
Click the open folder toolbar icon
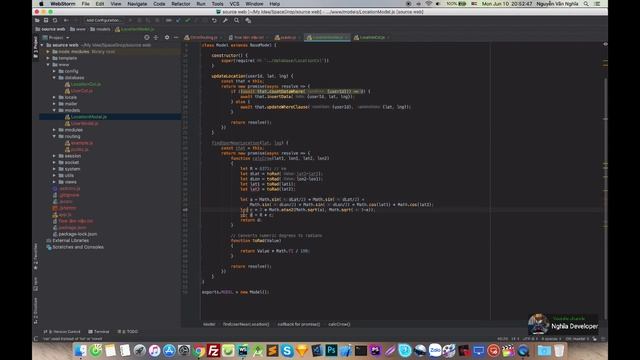pyautogui.click(x=37, y=20)
